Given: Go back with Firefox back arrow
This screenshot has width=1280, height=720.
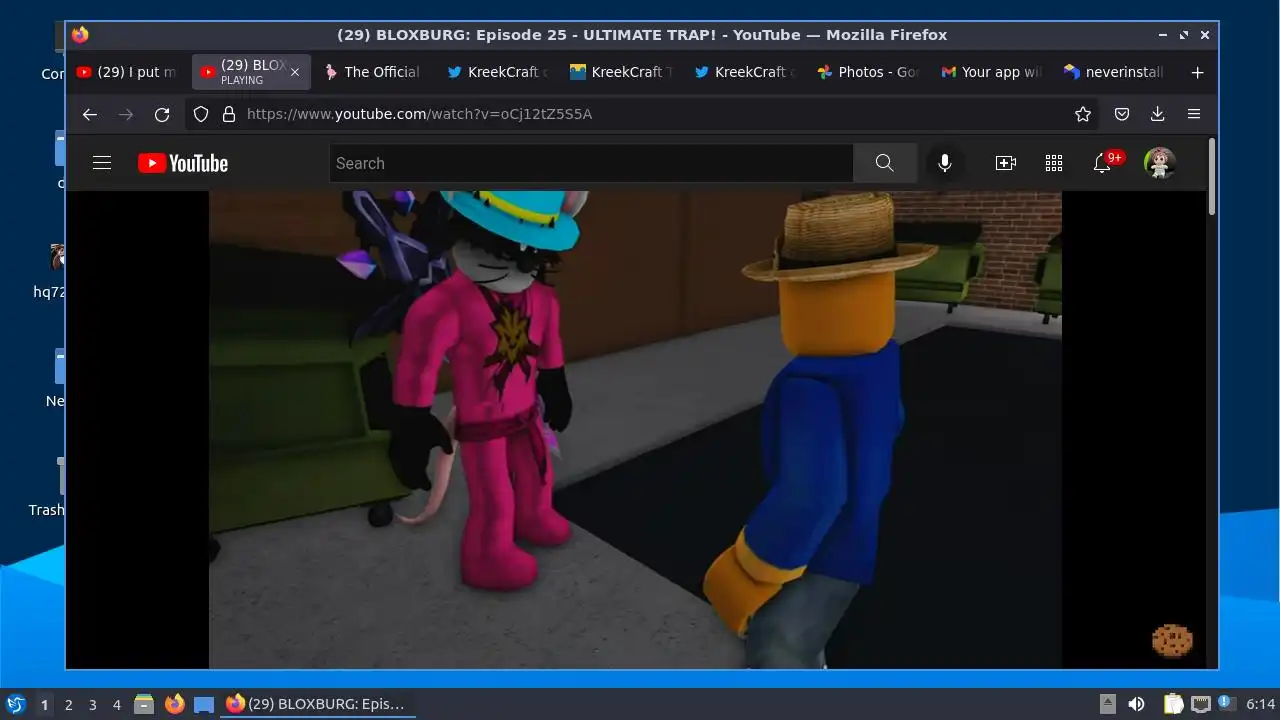Looking at the screenshot, I should [90, 114].
